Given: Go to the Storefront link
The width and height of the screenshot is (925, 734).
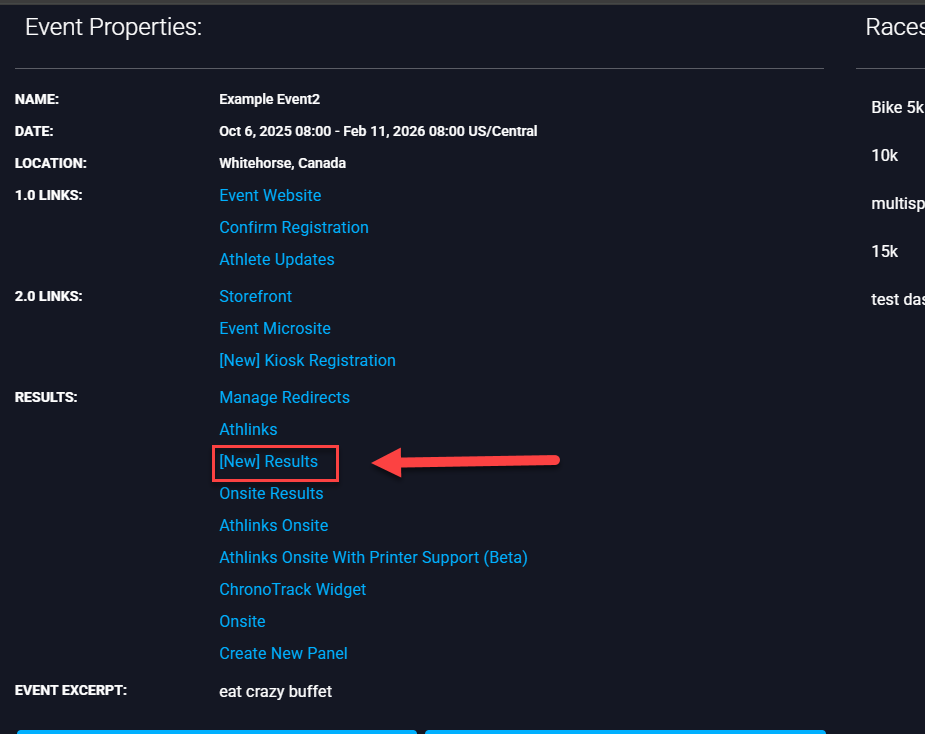Looking at the screenshot, I should 256,297.
